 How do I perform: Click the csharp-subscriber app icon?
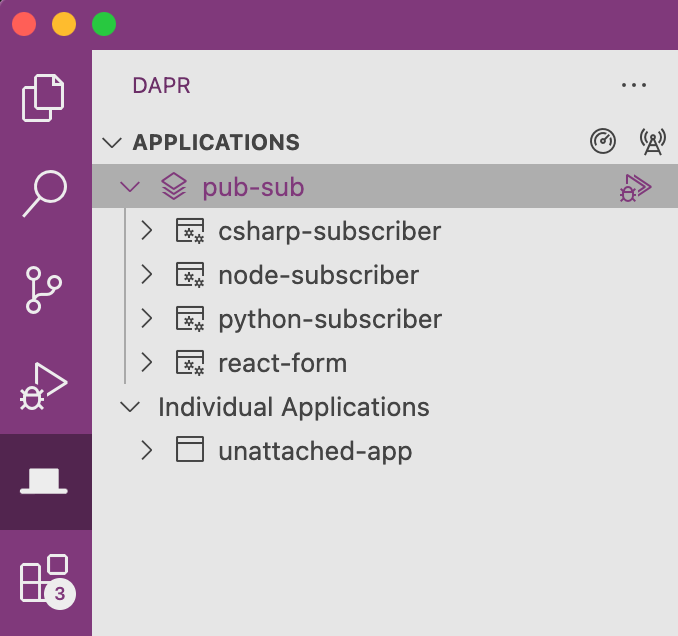pos(190,231)
